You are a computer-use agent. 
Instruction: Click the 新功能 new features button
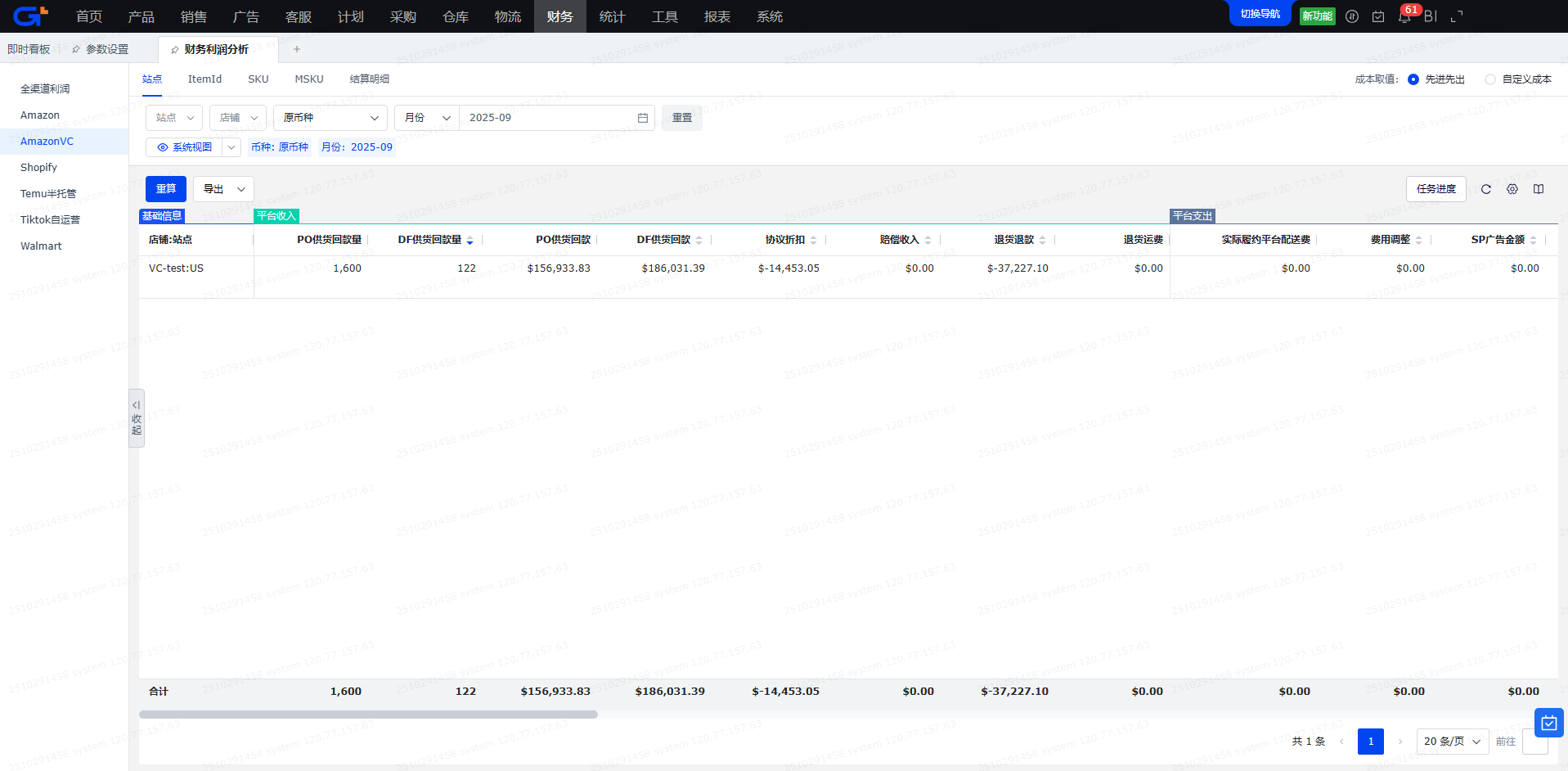1318,16
